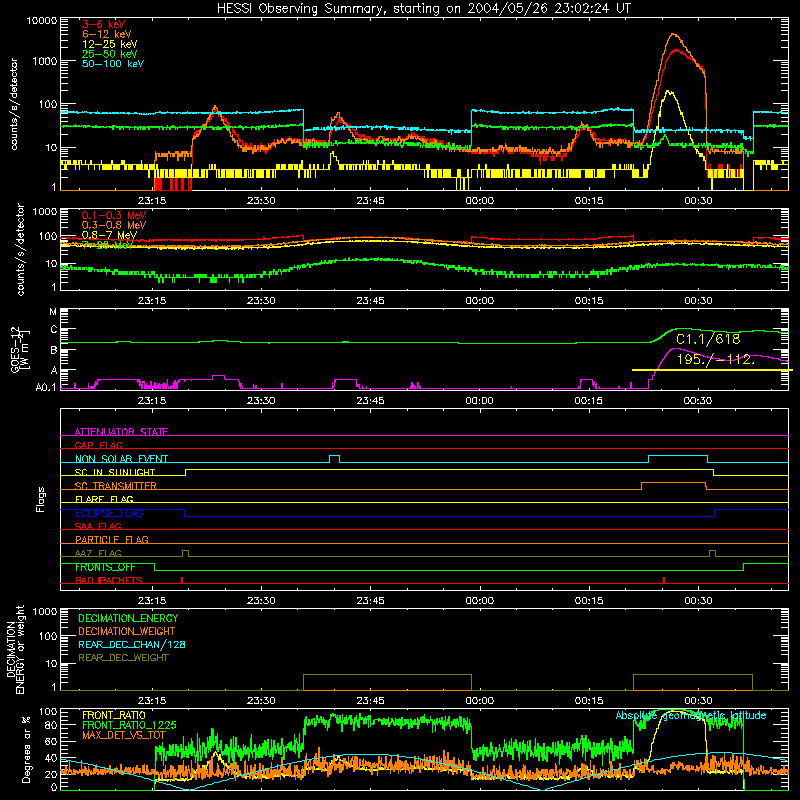Click the FRONT_RATIO_1225 legend label
The image size is (800, 800).
pos(129,725)
